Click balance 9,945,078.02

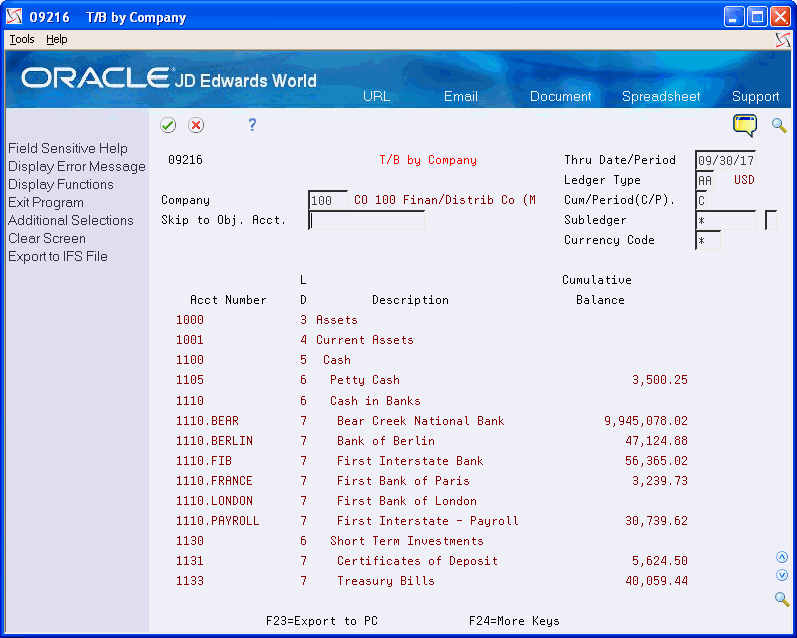click(646, 421)
